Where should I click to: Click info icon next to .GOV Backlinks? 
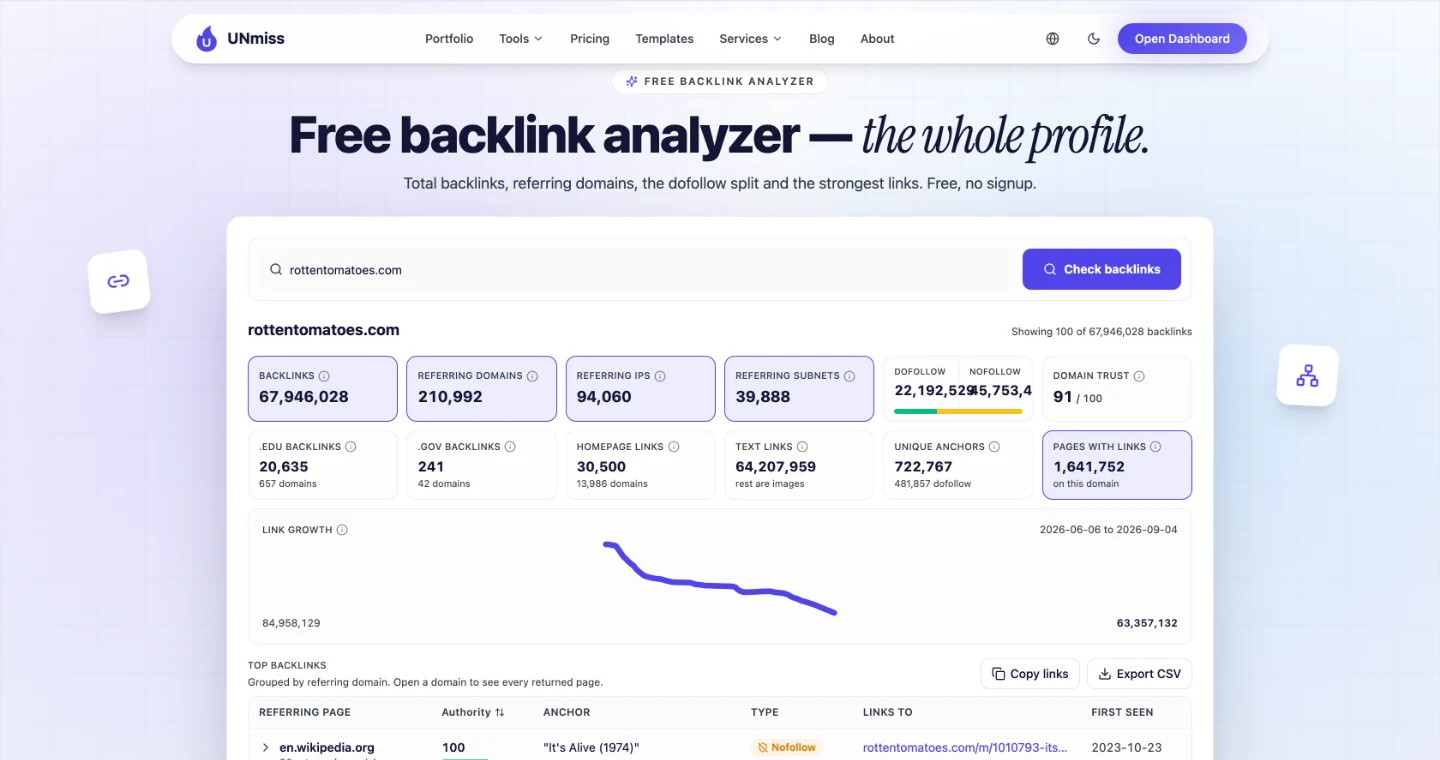click(510, 447)
